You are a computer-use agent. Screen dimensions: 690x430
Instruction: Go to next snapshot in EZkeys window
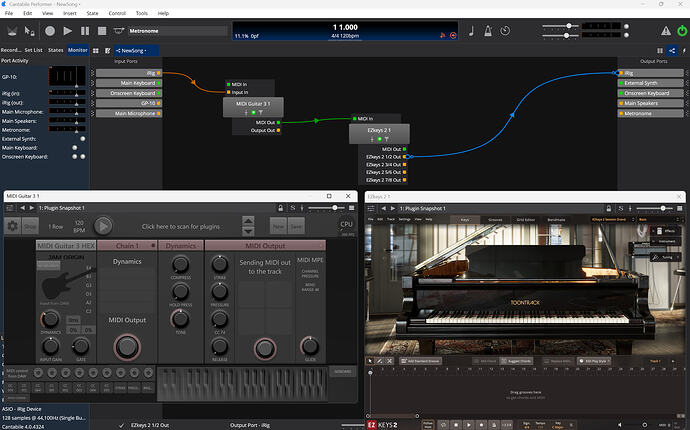[393, 209]
